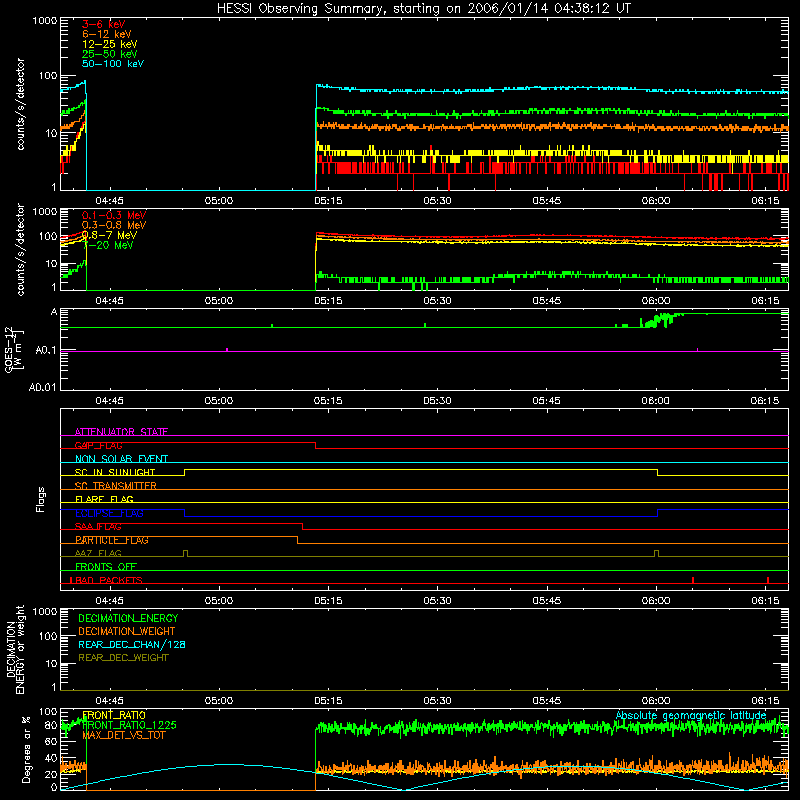
Task: Click the REAR_DEC_CHAN/128 legend entry
Action: 132,644
